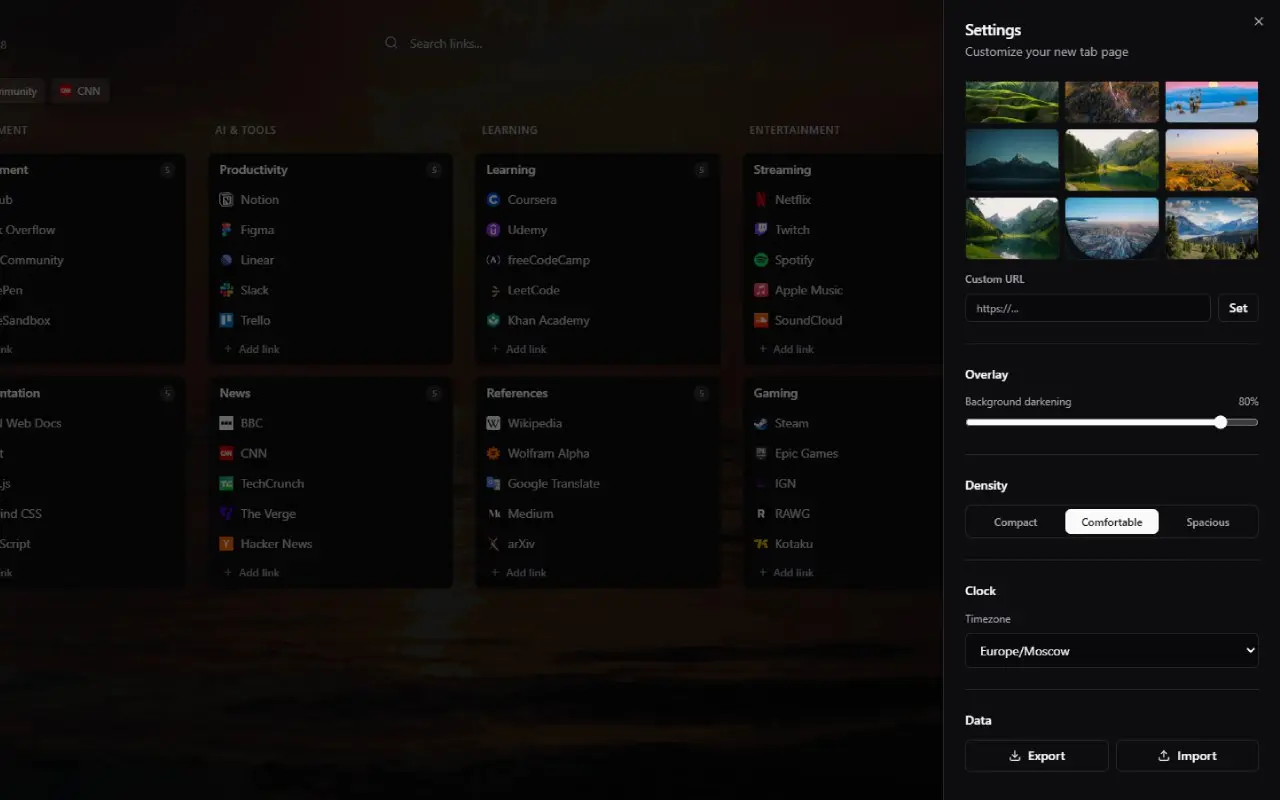Click the Google Translate icon

493,483
